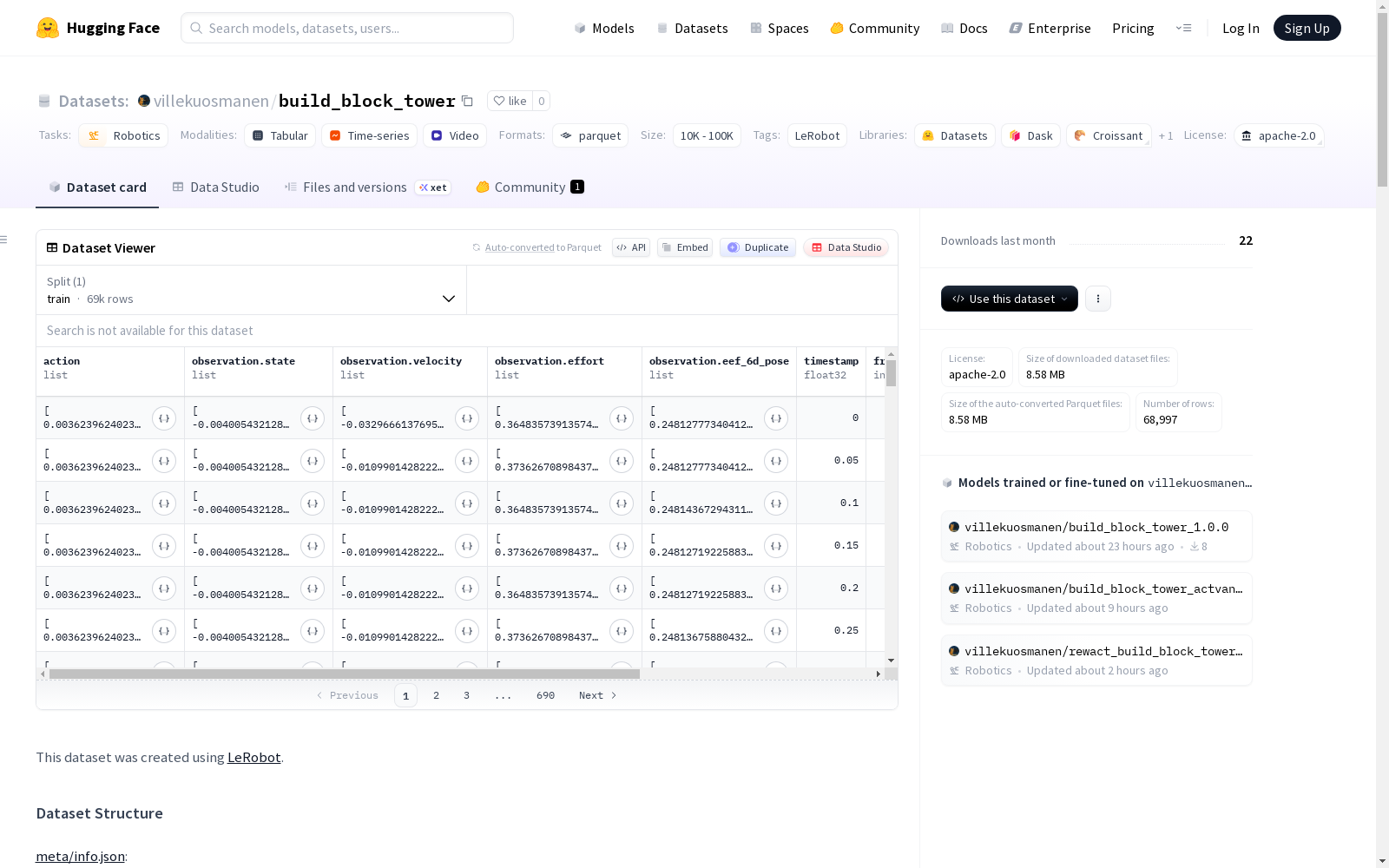Click the Sign Up button
The image size is (1389, 868).
pyautogui.click(x=1307, y=28)
